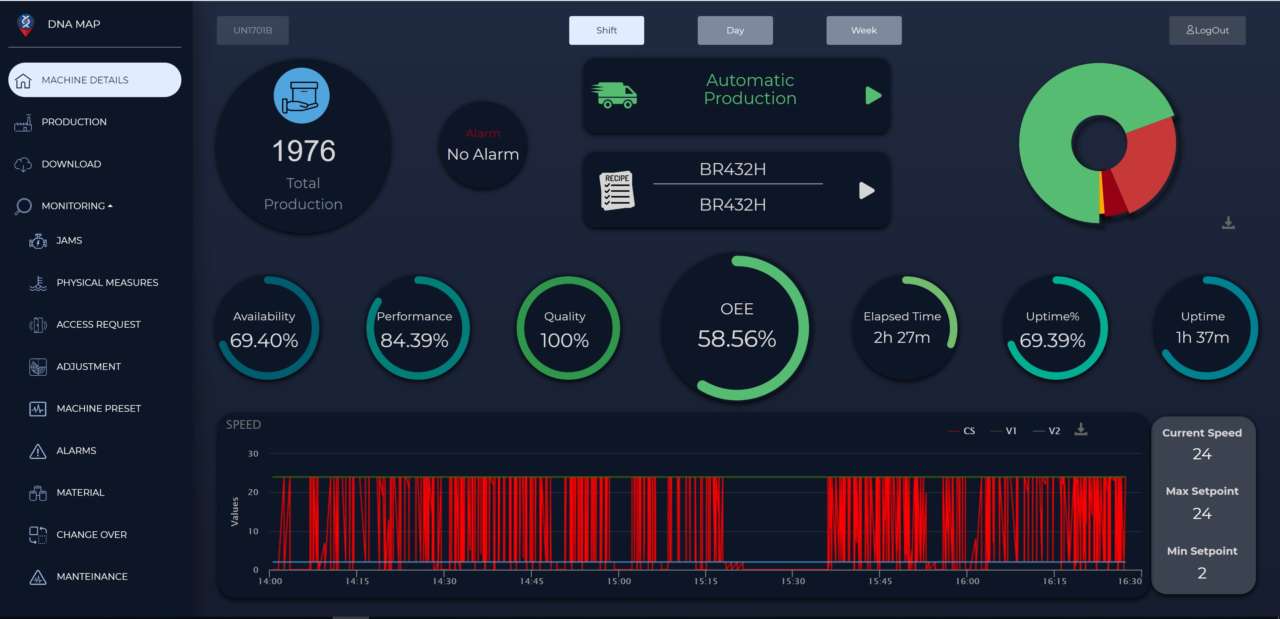
Task: Expand the BR432H recipe arrow
Action: point(867,190)
